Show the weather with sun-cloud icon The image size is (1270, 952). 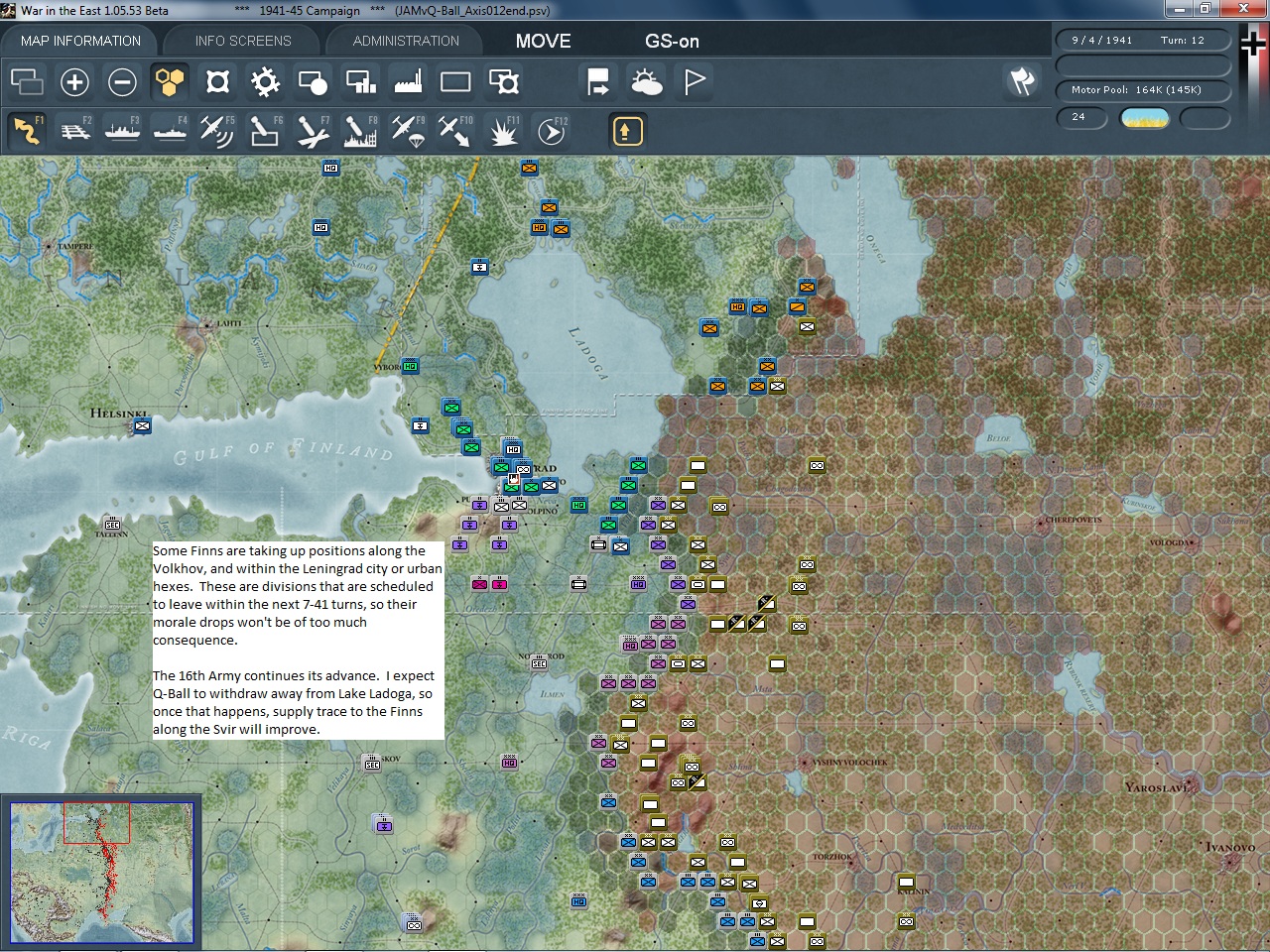point(646,81)
